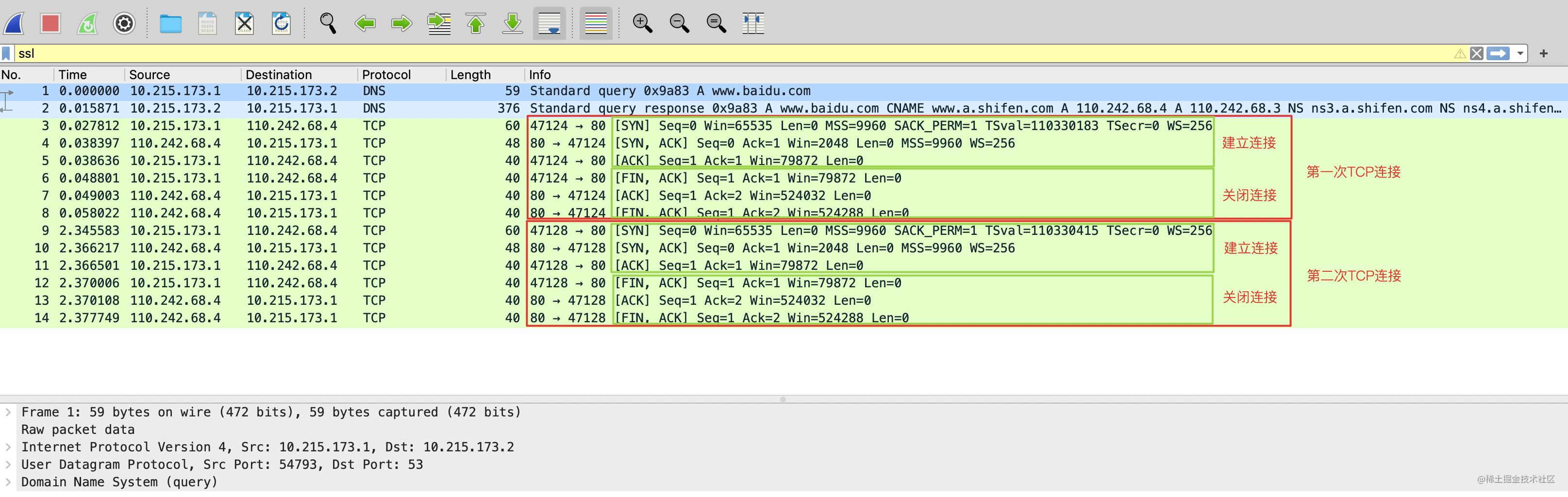Select packet 1 DNS query www.baidu.com
The image size is (1568, 497).
(x=784, y=91)
